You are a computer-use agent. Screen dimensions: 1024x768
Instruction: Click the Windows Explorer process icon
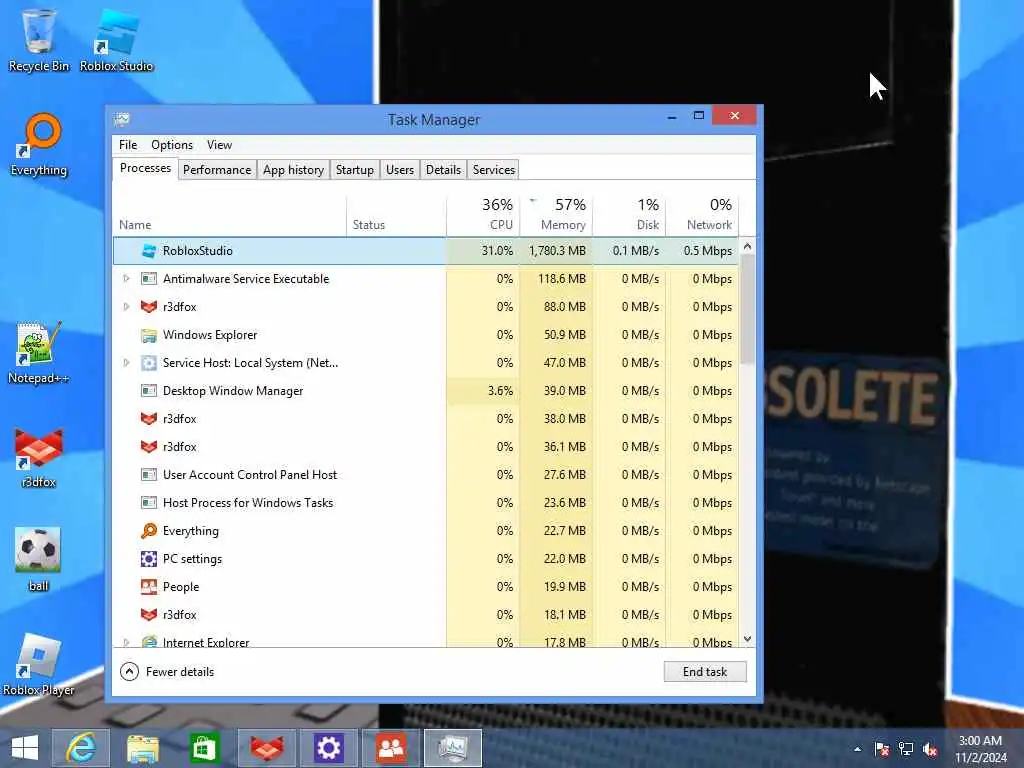coord(149,335)
